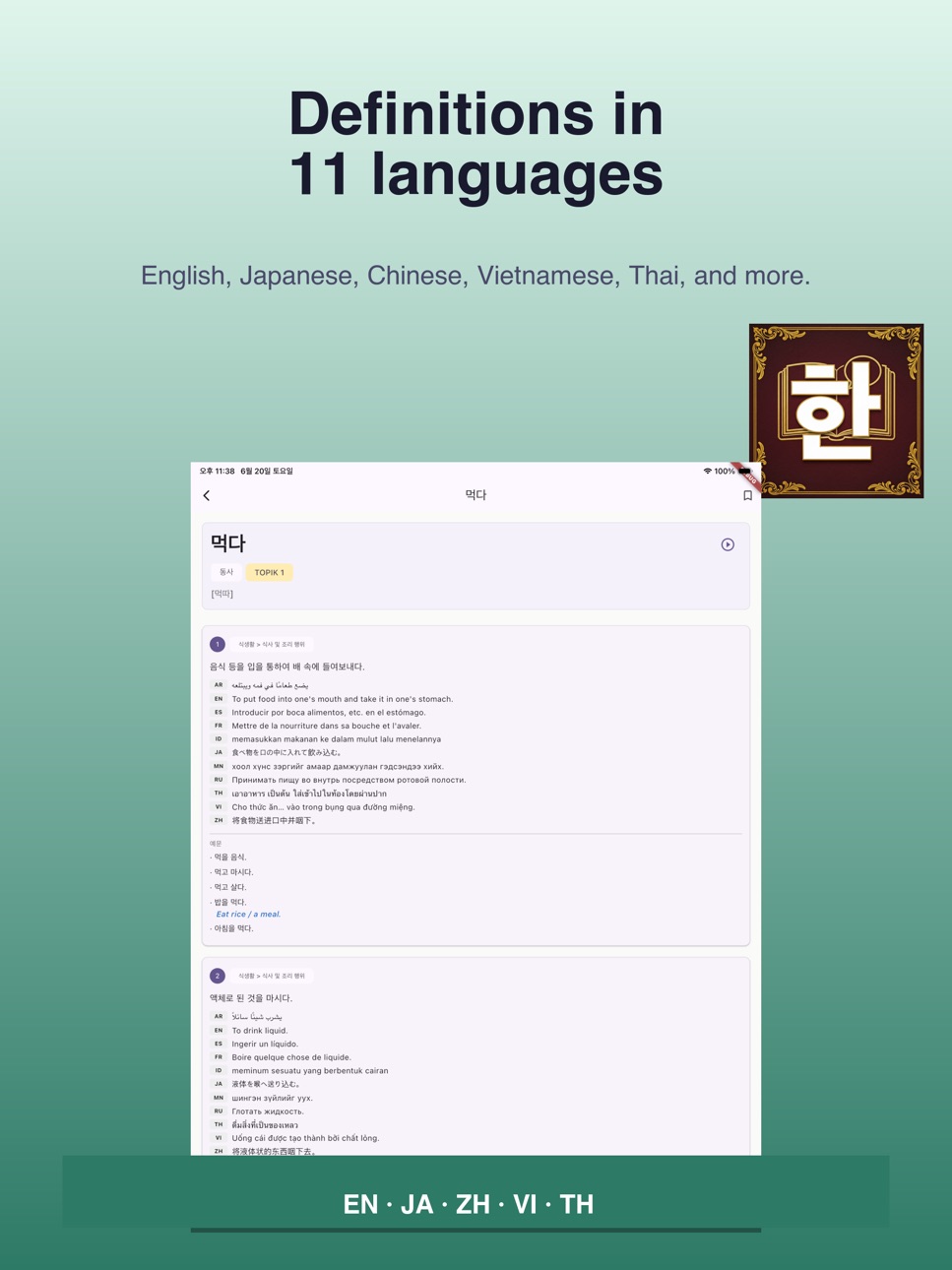952x1270 pixels.
Task: Tap the VI badge for "Uống cái được"
Action: coord(219,1138)
